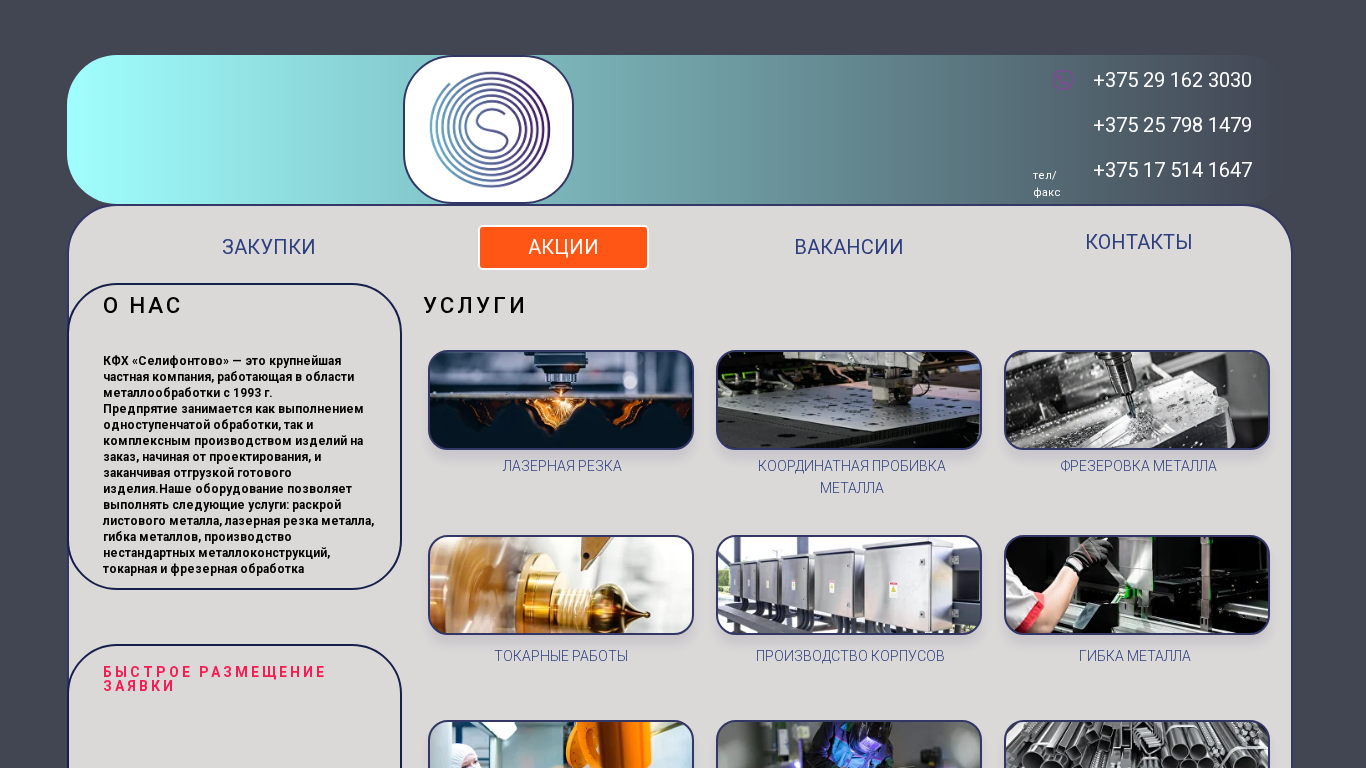This screenshot has width=1366, height=768.
Task: Click the ТОКАРНЫЕ РАБОТЫ link
Action: [561, 656]
